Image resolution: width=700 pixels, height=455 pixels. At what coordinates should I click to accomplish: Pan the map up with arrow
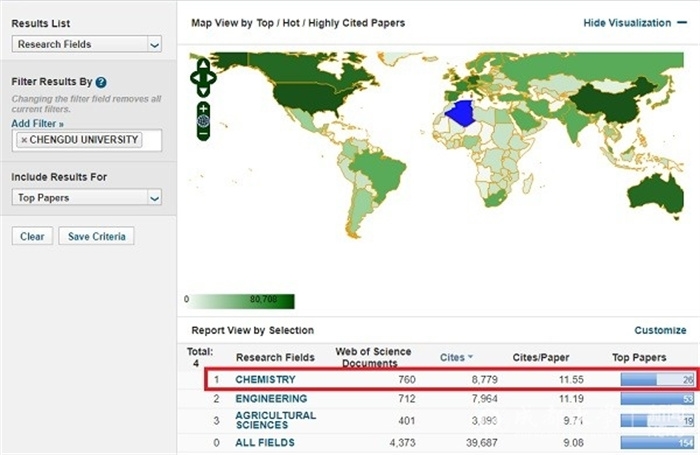(x=203, y=64)
